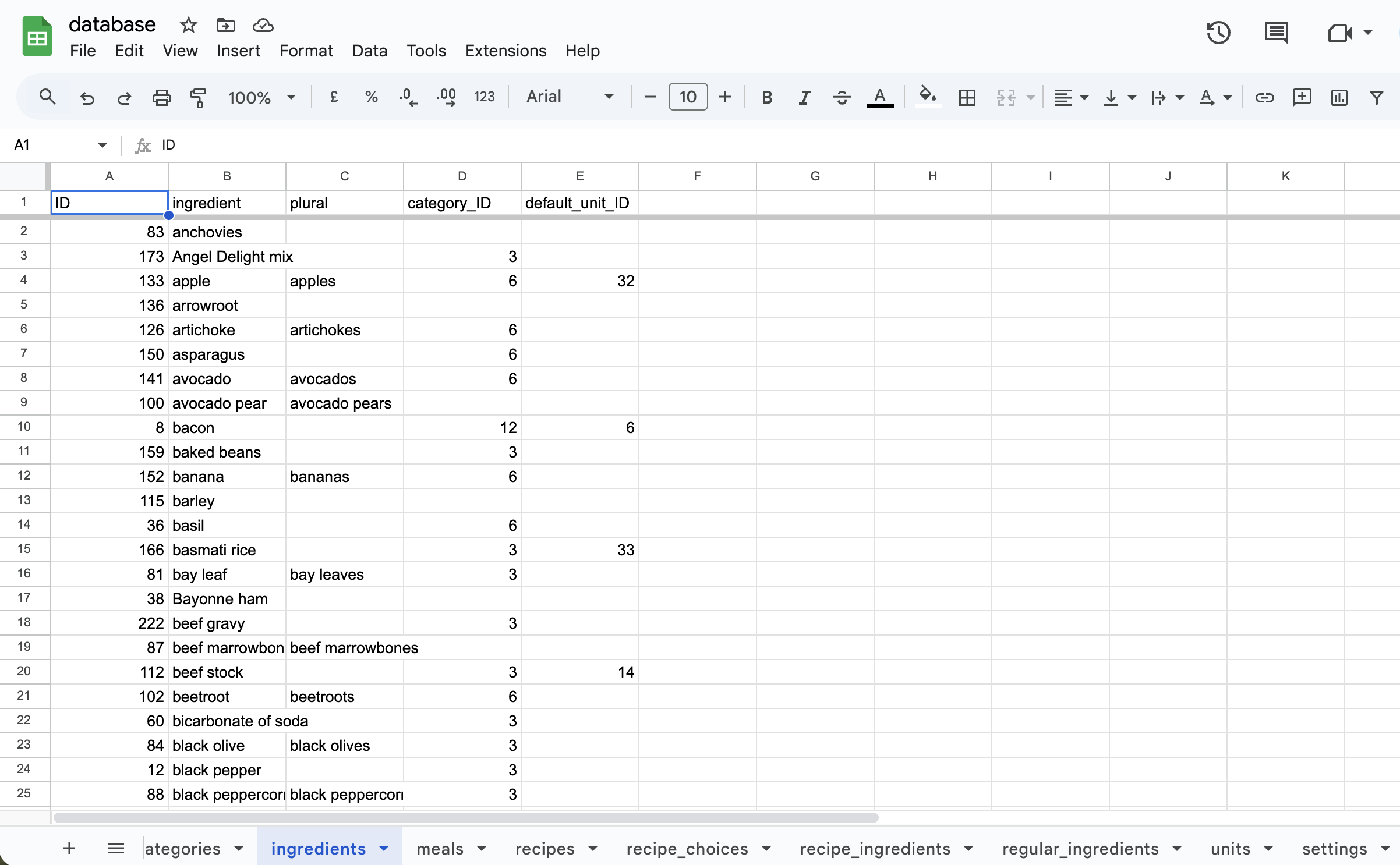1400x865 pixels.
Task: Click the insert link icon
Action: pos(1264,97)
